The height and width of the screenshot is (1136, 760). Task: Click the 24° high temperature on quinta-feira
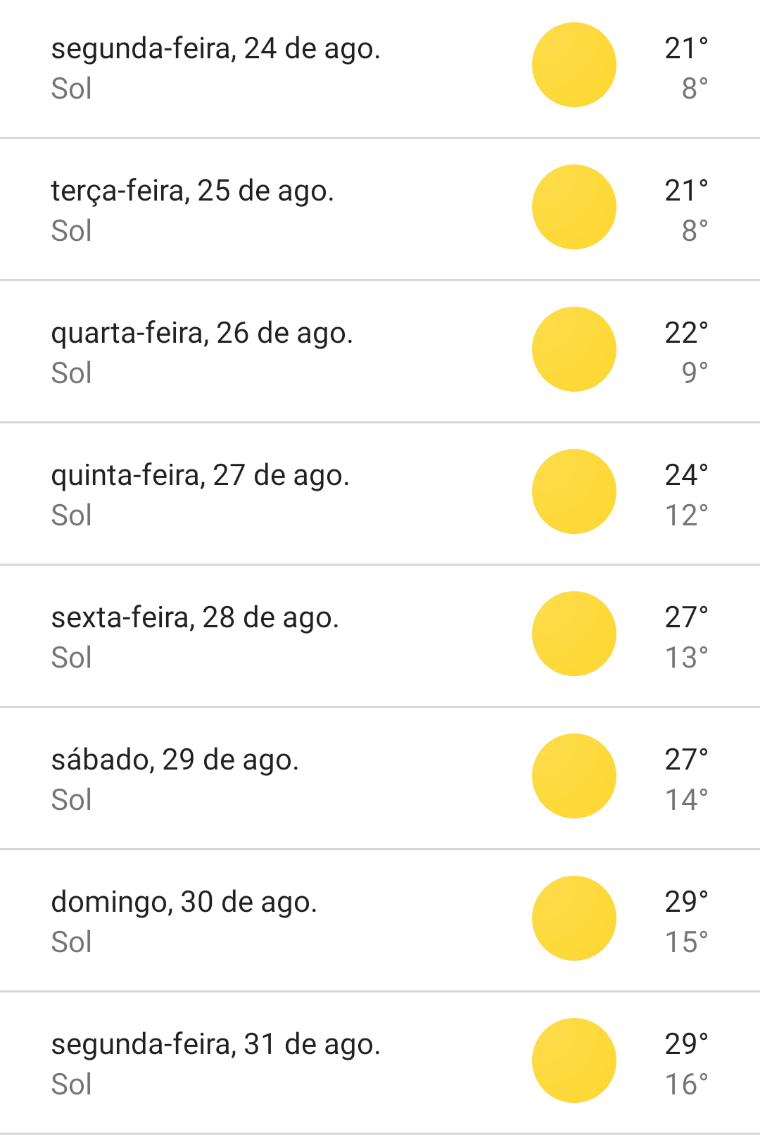686,474
